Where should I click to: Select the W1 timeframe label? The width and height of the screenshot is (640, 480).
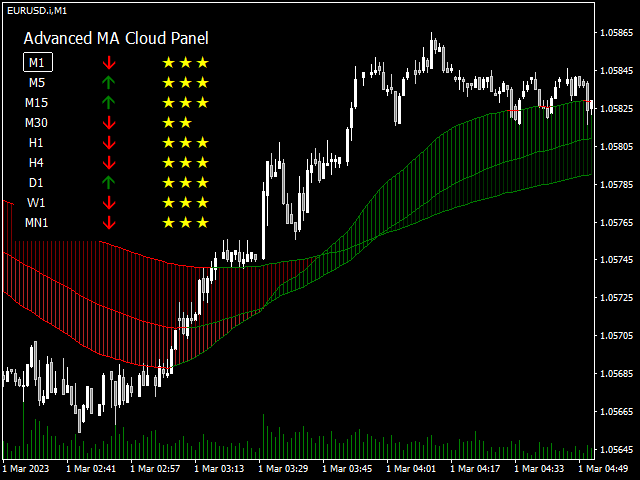point(36,202)
